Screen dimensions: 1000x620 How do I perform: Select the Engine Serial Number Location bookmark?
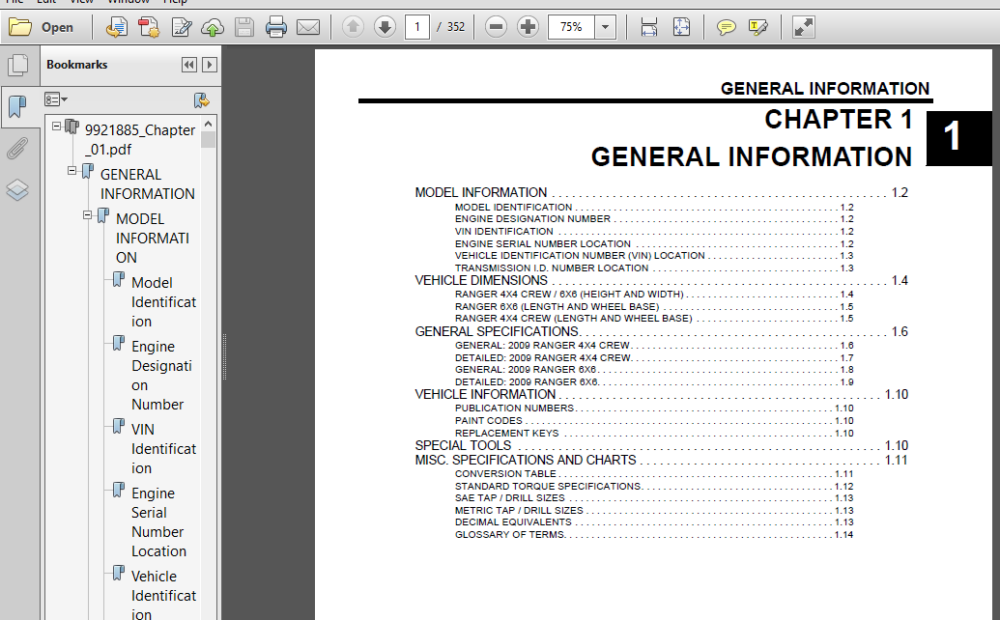(x=158, y=522)
